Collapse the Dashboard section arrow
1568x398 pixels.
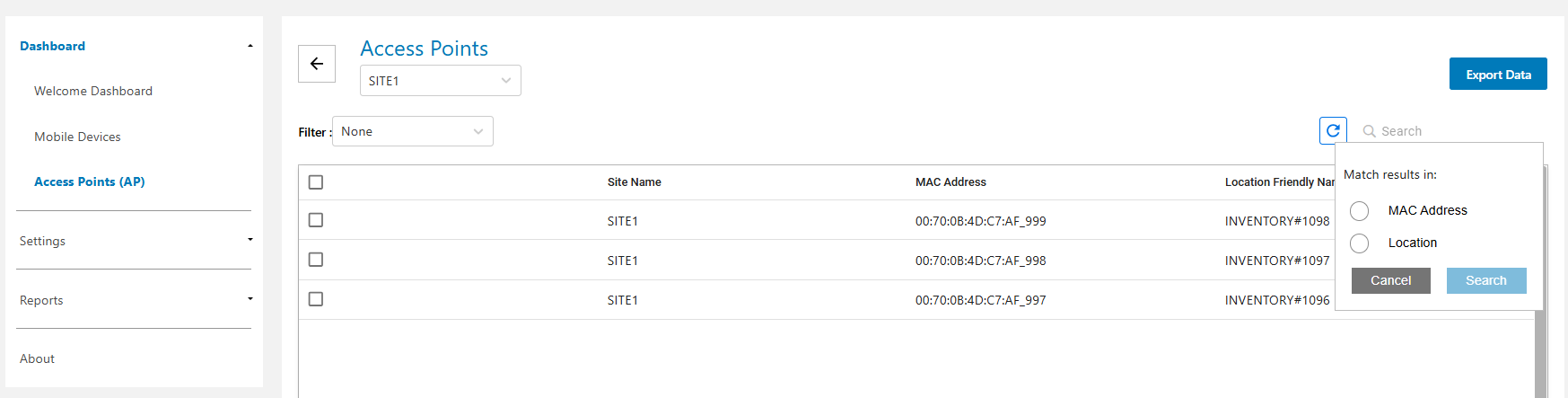click(250, 46)
